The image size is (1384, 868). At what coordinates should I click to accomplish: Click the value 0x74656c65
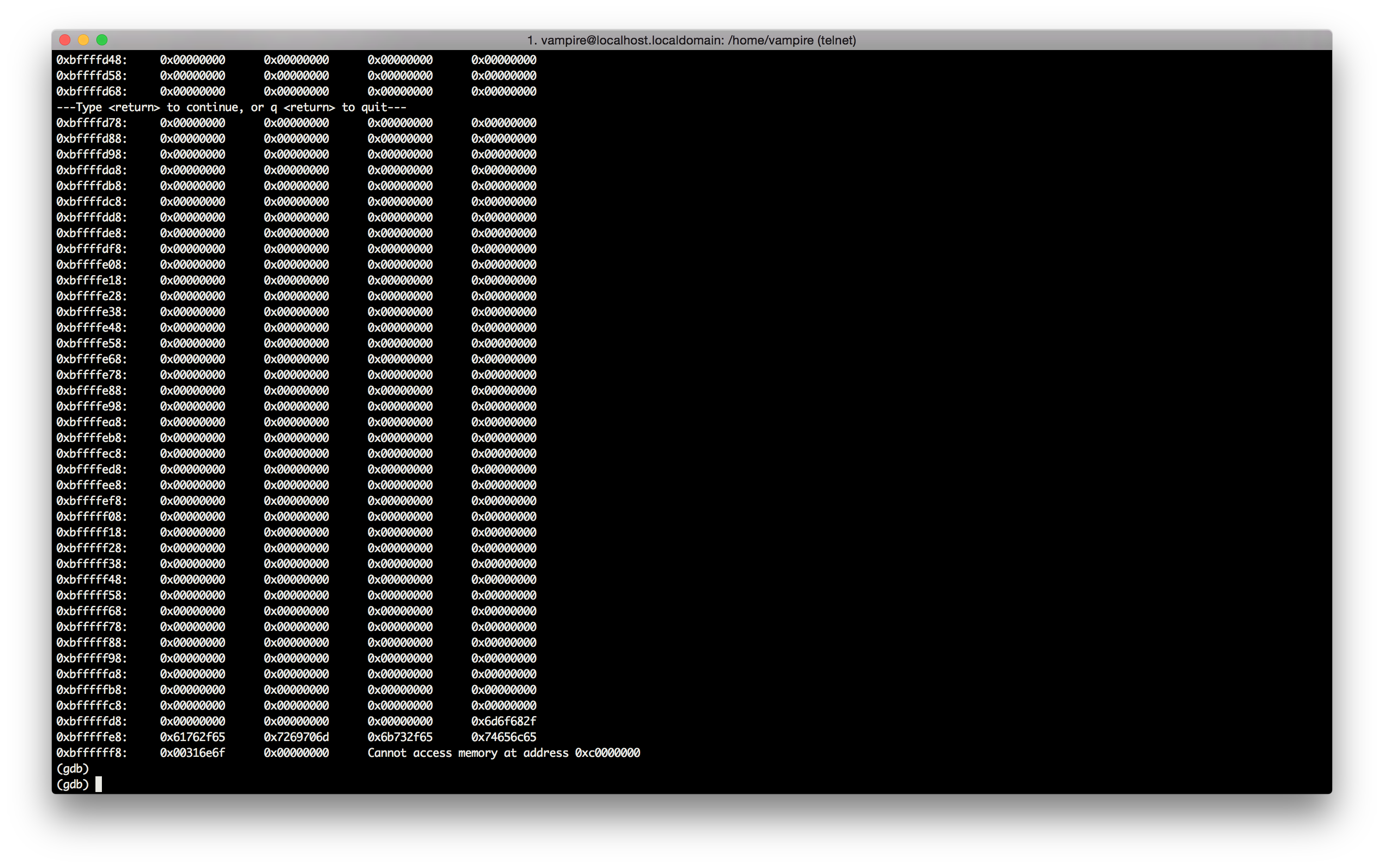[x=503, y=737]
